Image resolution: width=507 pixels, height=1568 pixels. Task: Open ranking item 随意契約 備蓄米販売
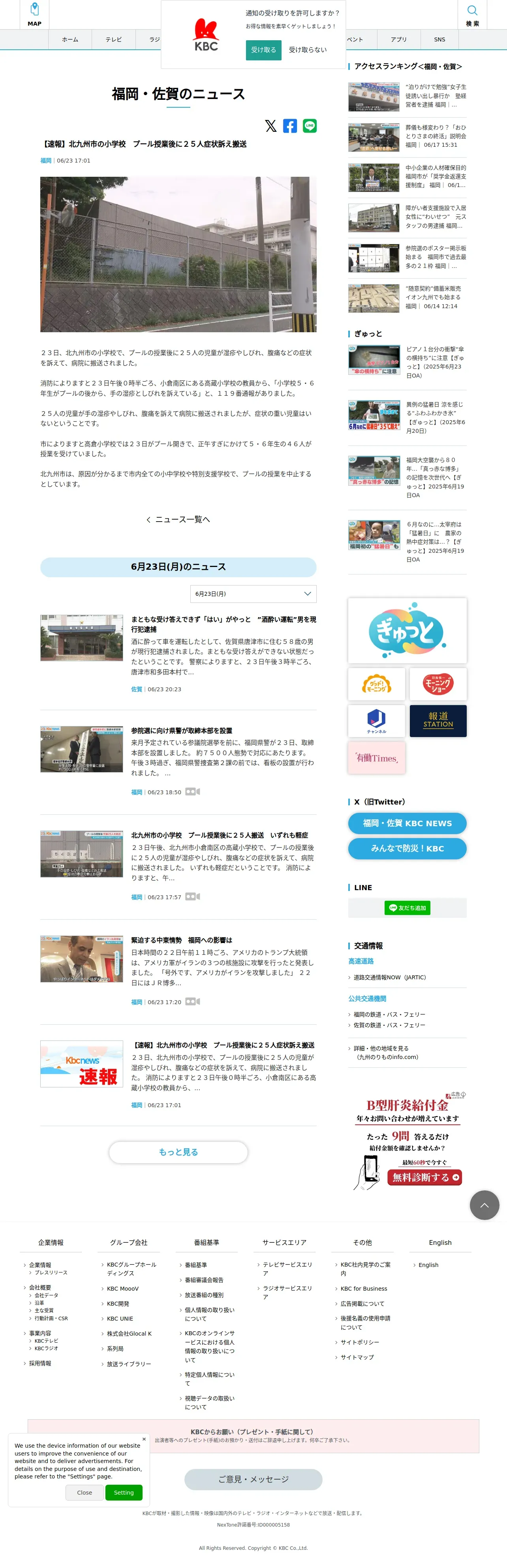coord(407,298)
